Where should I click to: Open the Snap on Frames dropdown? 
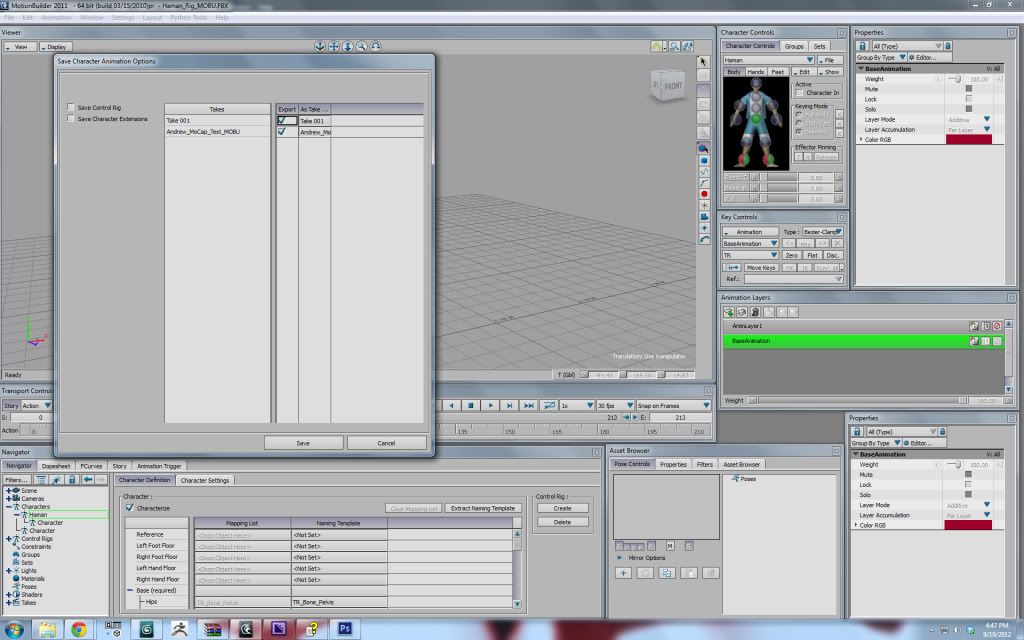pos(673,406)
